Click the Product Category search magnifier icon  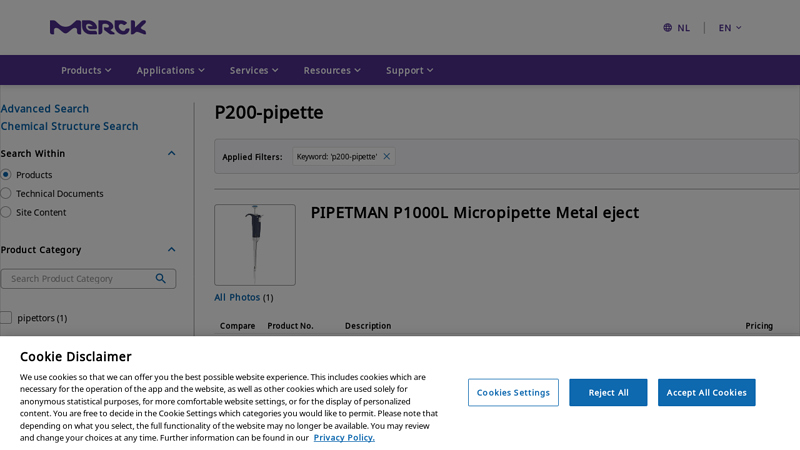[x=161, y=279]
